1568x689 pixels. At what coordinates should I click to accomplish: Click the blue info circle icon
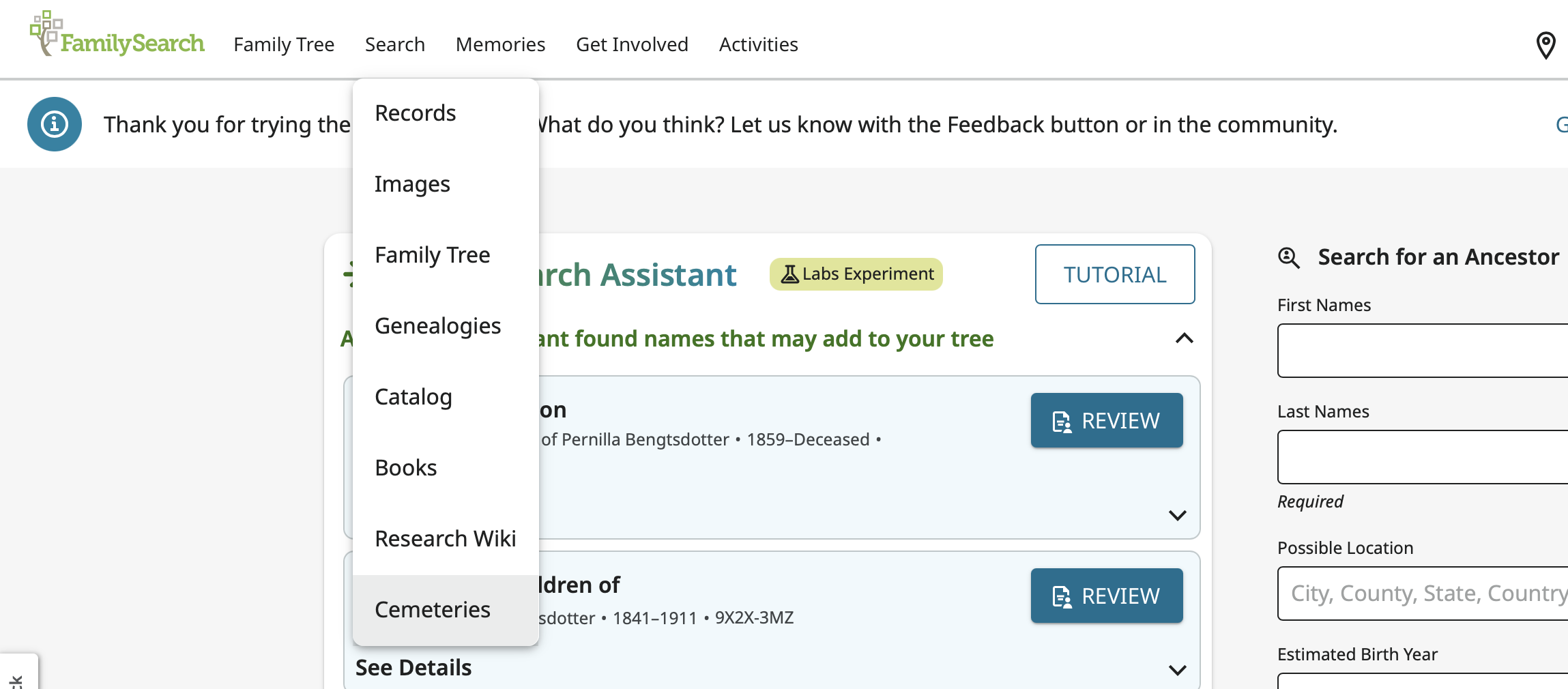tap(55, 124)
